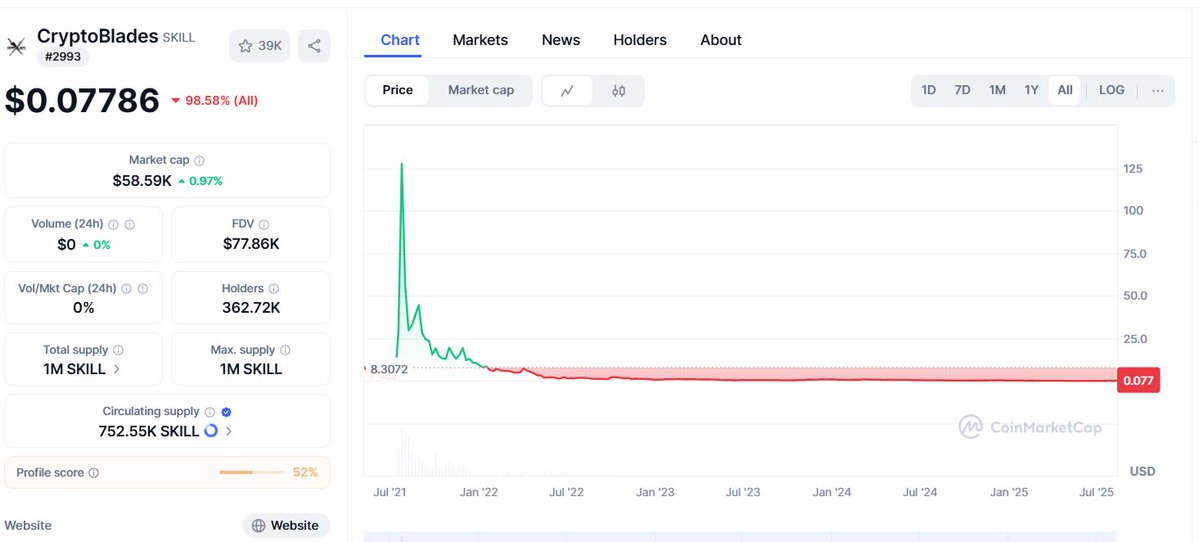Click second info icon next to Vol/Mkt Cap
Viewport: 1199px width, 542px height.
(x=143, y=288)
